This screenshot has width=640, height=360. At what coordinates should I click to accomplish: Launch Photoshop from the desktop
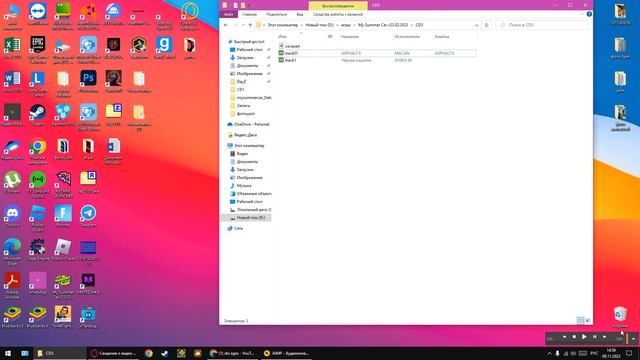pos(88,82)
